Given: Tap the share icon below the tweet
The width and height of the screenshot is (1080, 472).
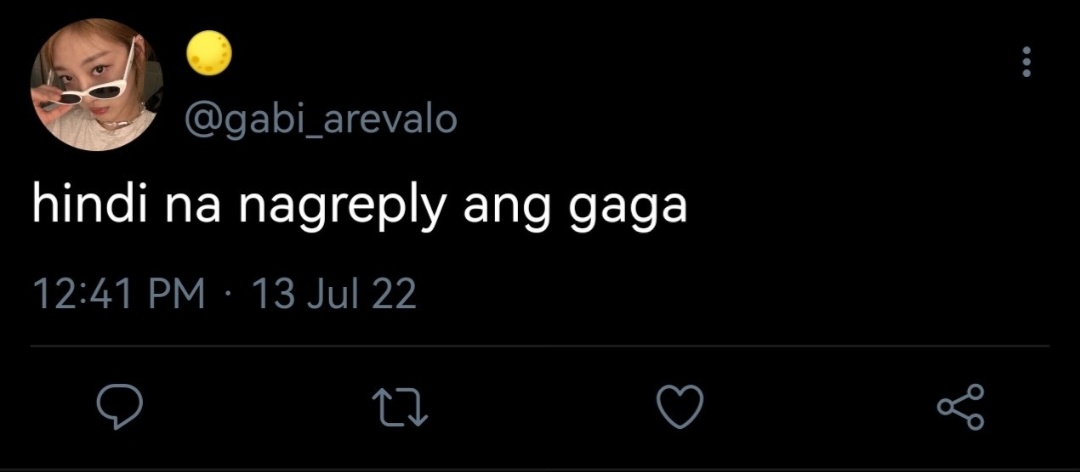Looking at the screenshot, I should [961, 407].
